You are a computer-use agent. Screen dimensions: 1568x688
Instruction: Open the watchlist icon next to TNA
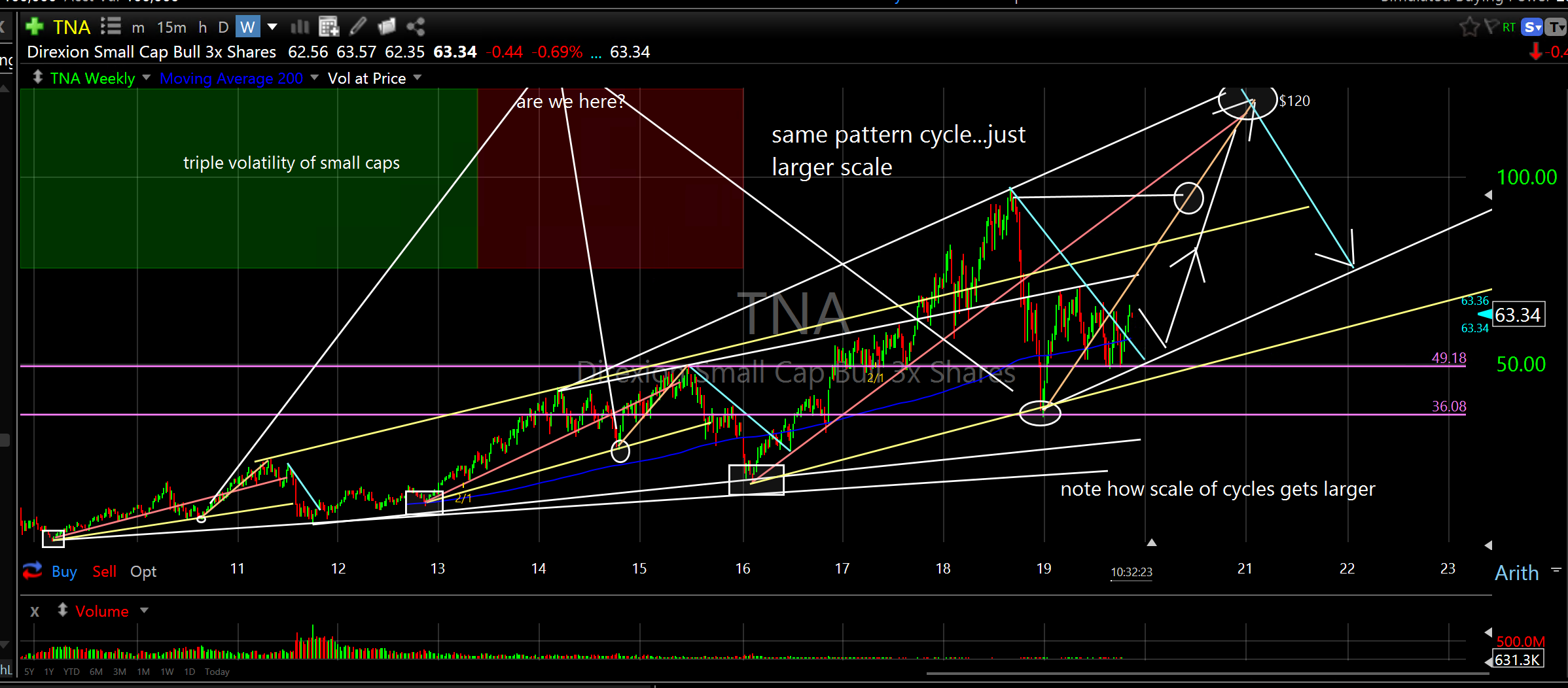pos(111,27)
